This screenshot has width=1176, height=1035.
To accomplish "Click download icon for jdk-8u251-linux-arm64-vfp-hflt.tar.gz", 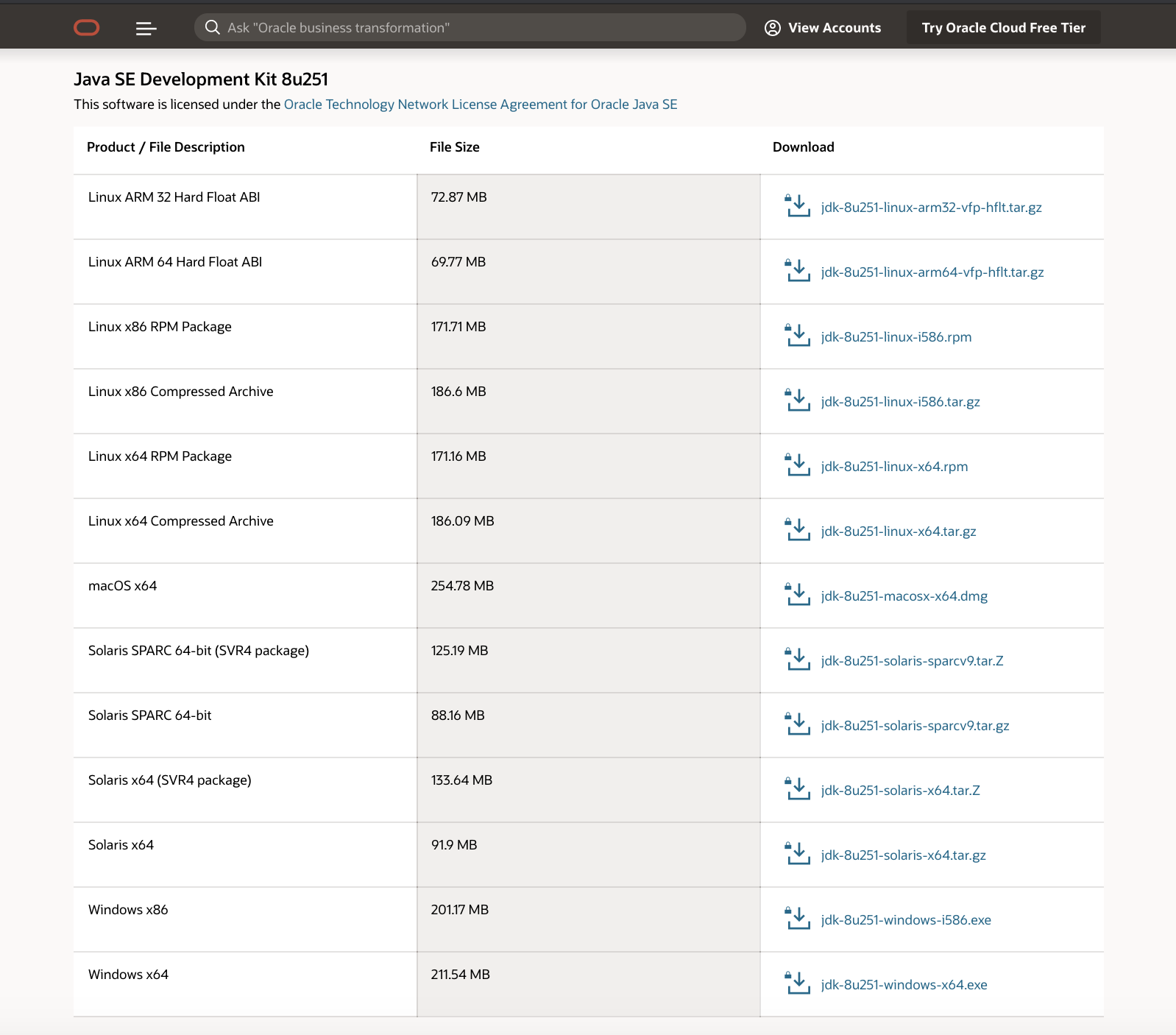I will click(798, 271).
